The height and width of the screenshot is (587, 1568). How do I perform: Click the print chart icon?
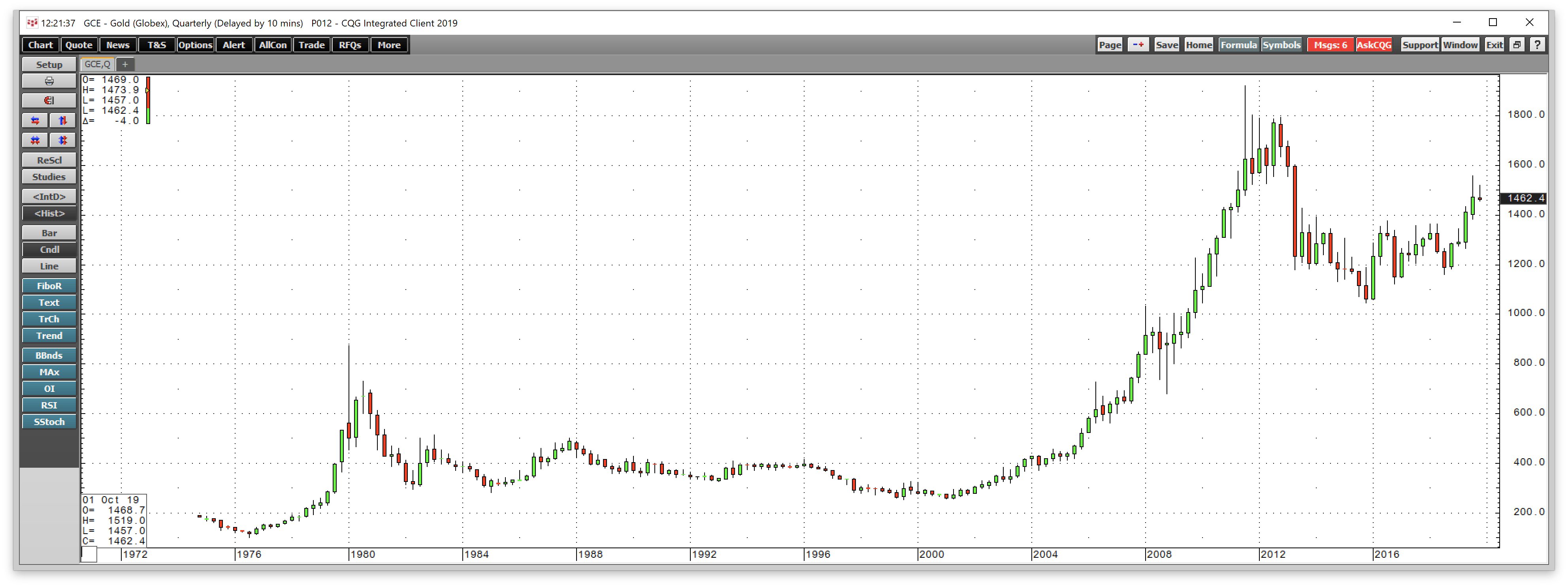point(49,81)
